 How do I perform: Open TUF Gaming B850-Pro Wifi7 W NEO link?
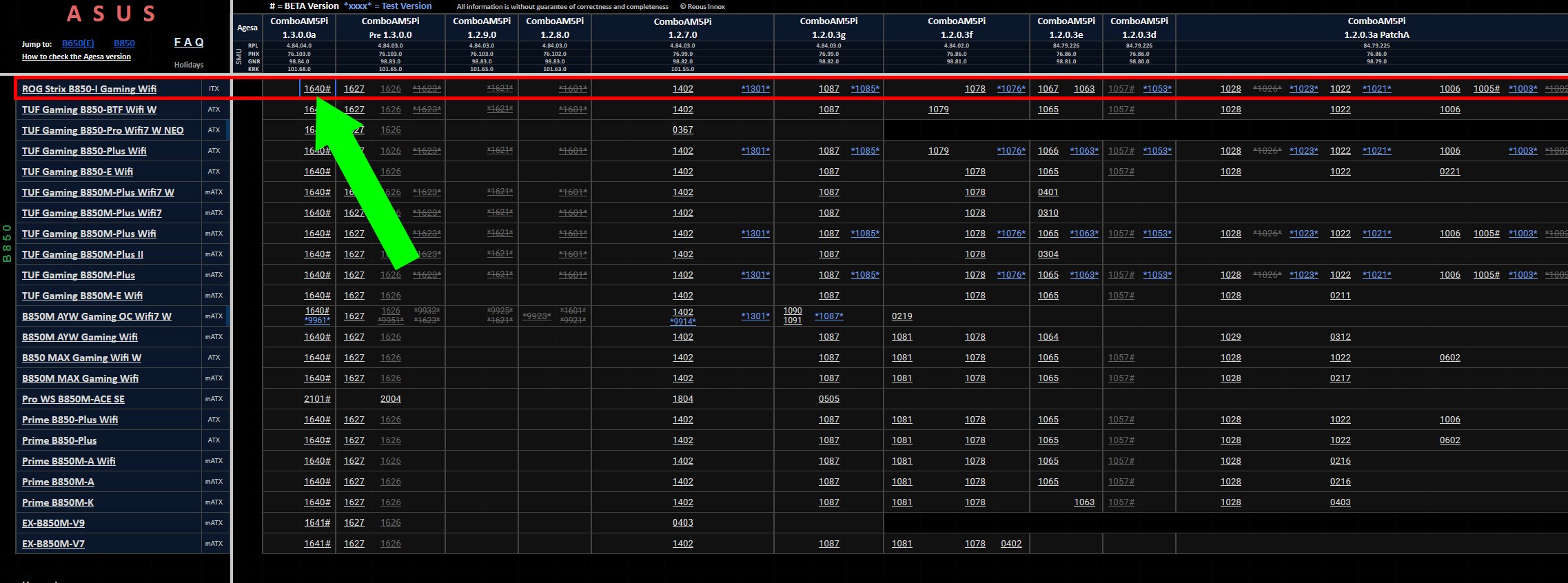coord(103,130)
